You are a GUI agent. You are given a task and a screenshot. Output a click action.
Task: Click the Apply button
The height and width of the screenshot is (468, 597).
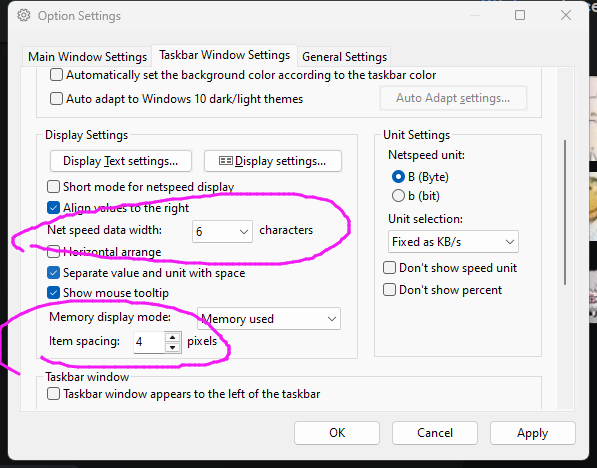pos(533,433)
